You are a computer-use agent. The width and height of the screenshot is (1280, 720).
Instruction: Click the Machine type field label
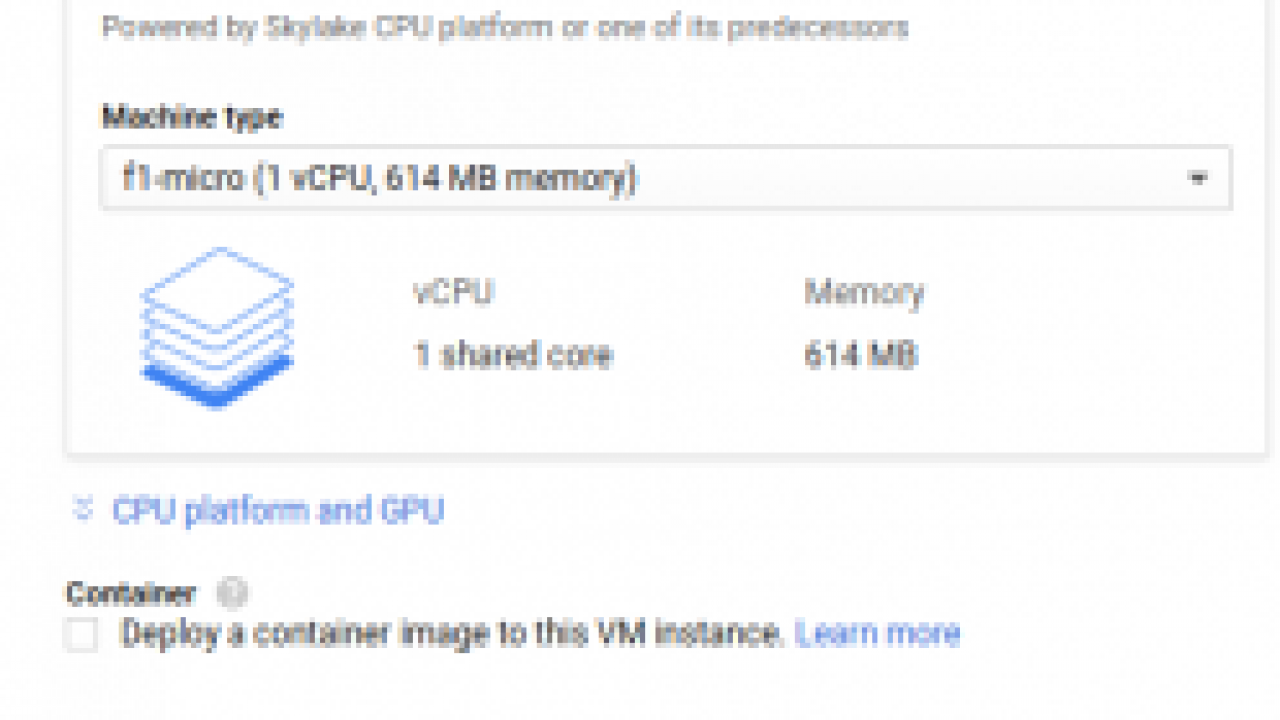191,117
